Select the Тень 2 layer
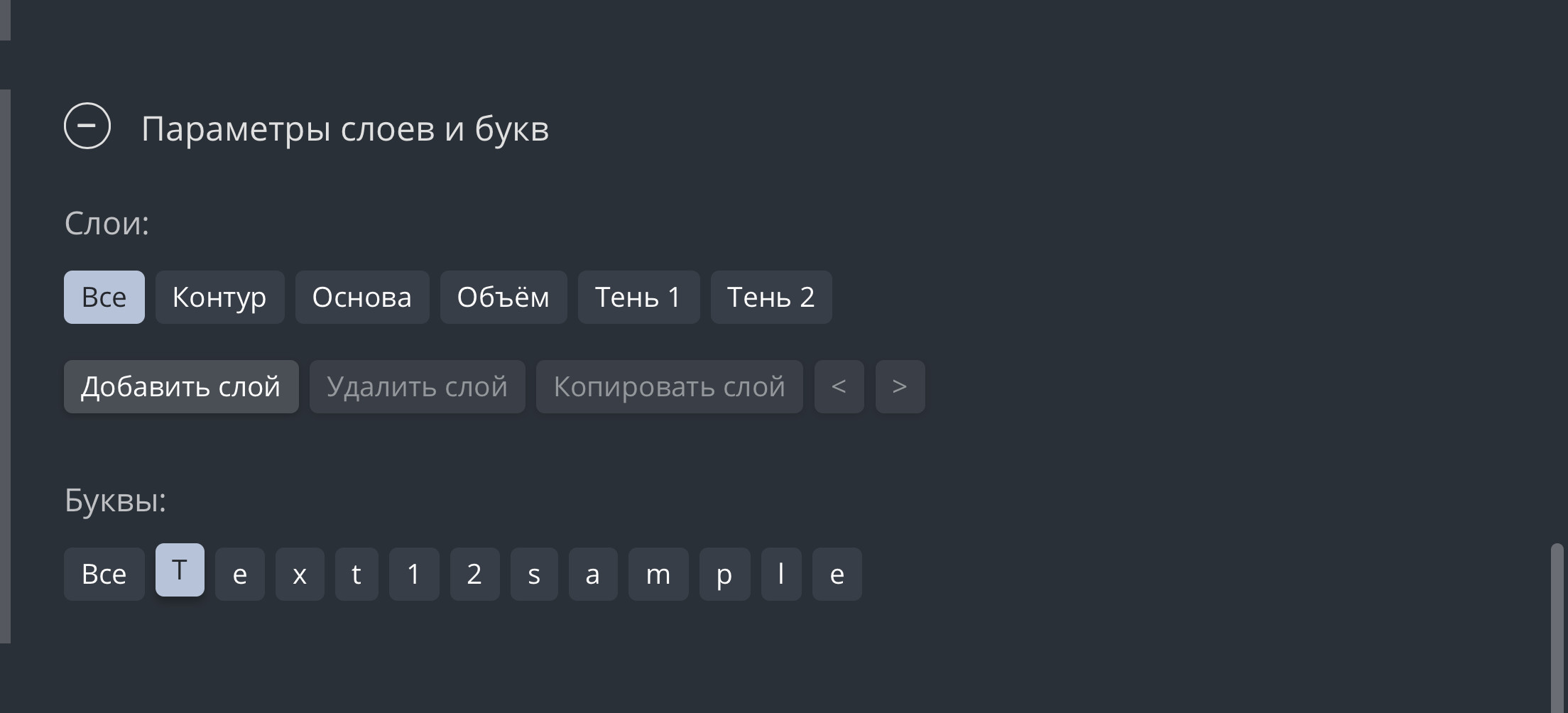Viewport: 1568px width, 713px height. tap(771, 298)
